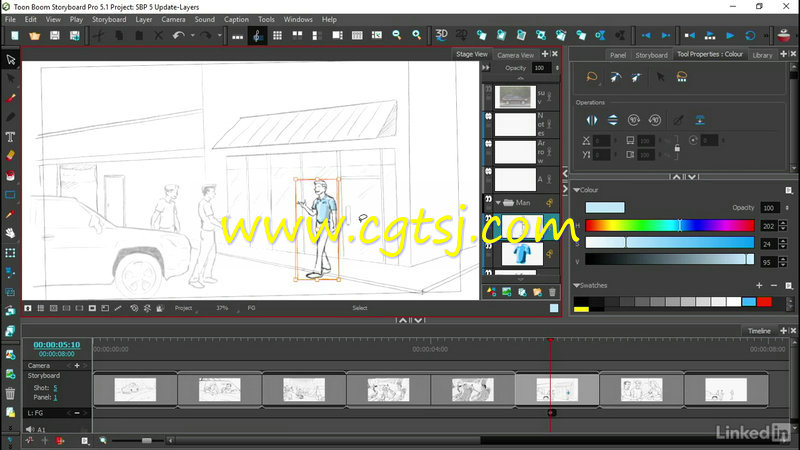Image resolution: width=800 pixels, height=450 pixels.
Task: Open an existing project with the folder icon
Action: (34, 35)
